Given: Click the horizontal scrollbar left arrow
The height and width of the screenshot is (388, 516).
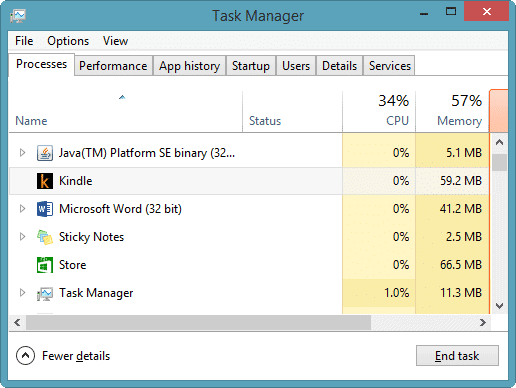Looking at the screenshot, I should click(17, 322).
